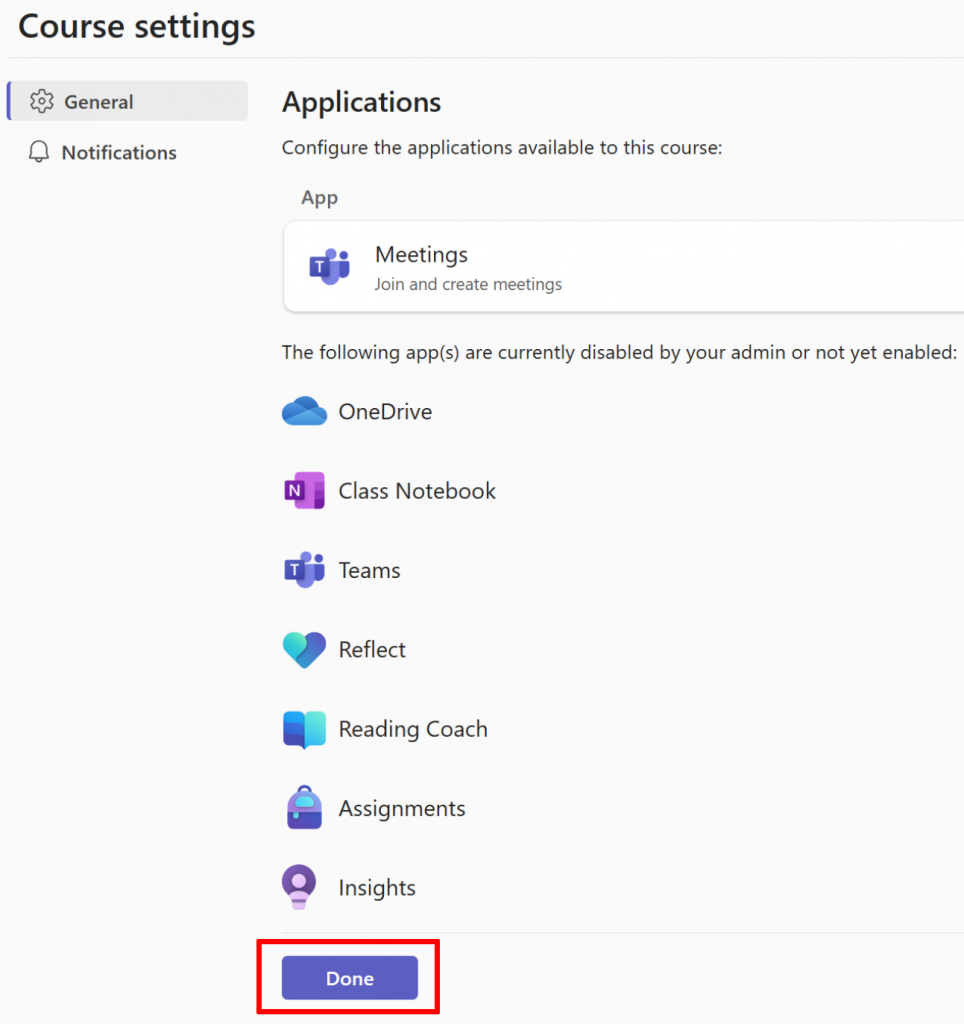Click the Reading Coach book icon

pyautogui.click(x=304, y=730)
